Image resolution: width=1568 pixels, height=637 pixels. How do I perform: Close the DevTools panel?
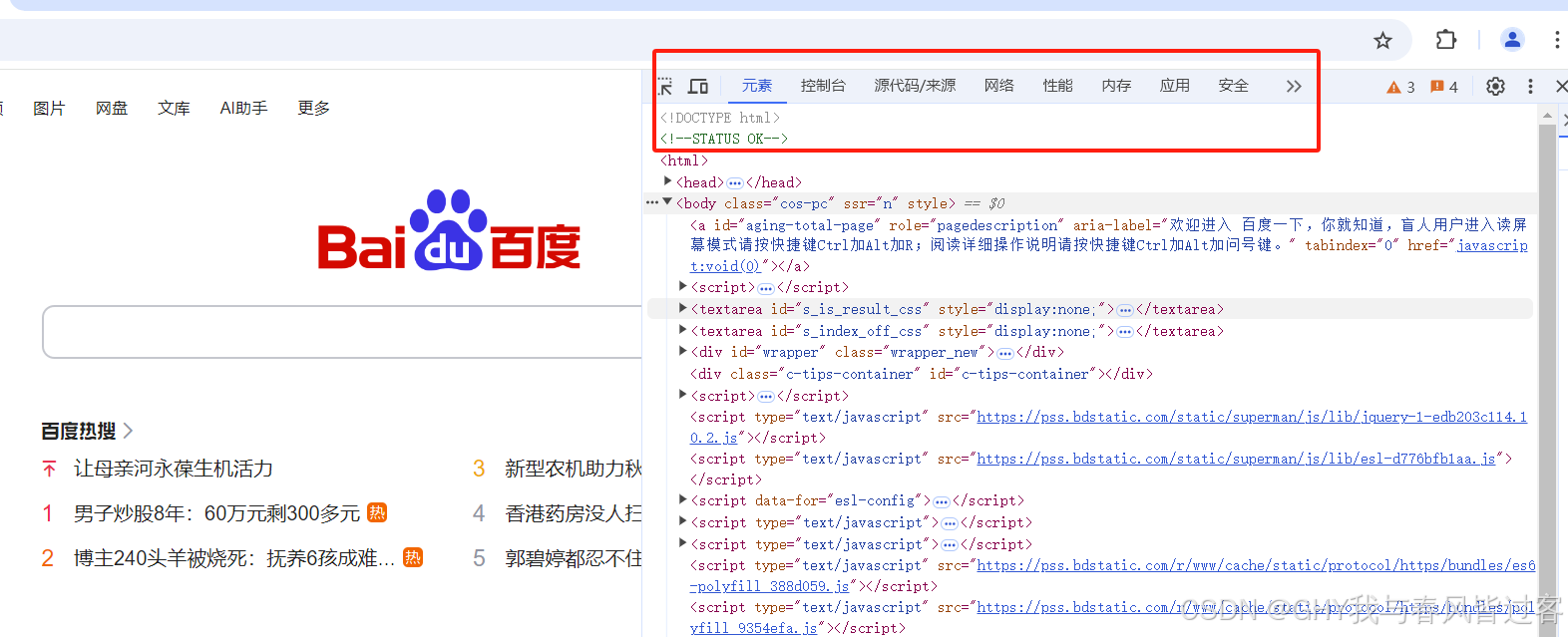tap(1560, 87)
